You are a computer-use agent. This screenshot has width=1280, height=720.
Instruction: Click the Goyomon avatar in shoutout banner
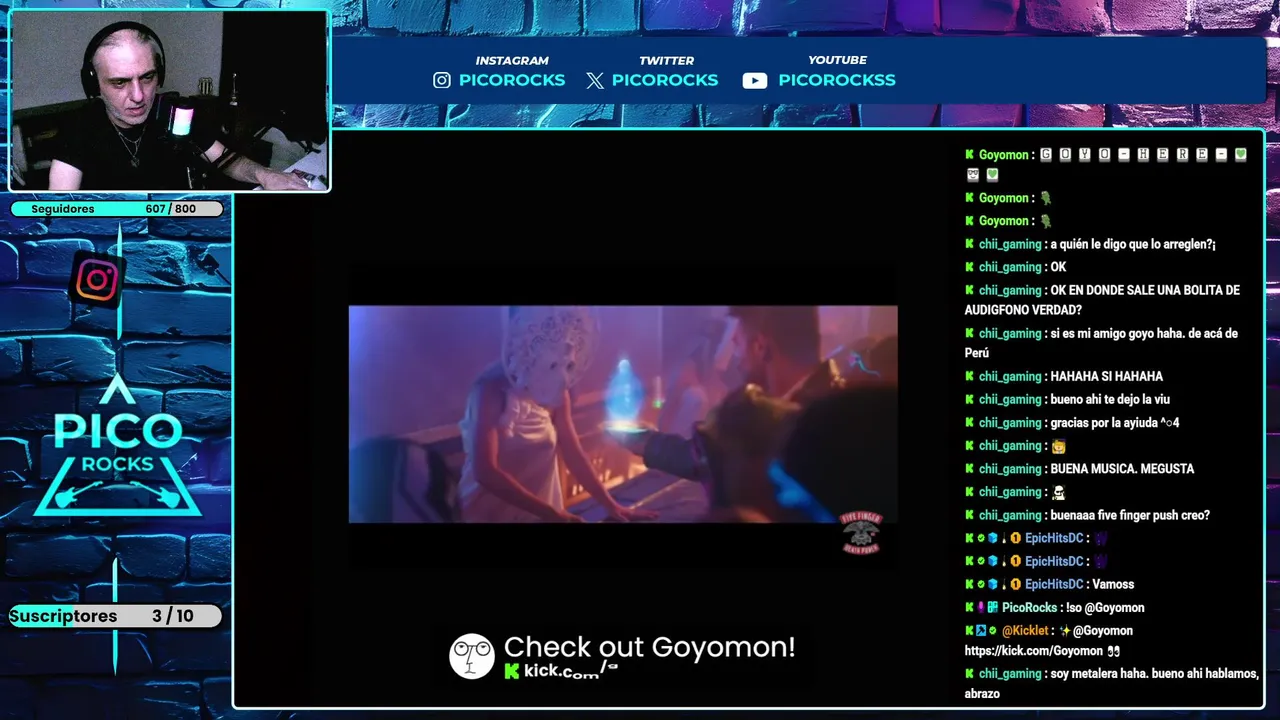(x=472, y=657)
